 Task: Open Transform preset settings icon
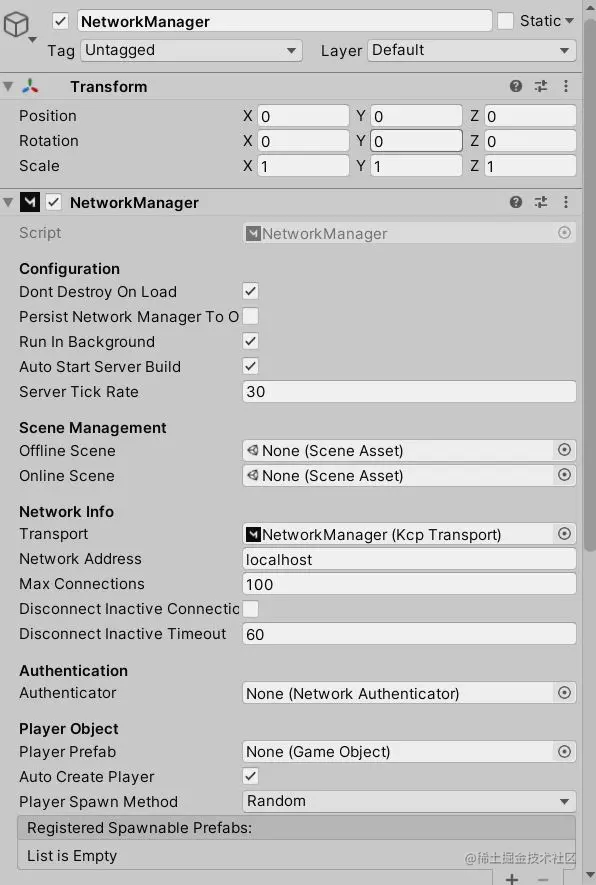coord(541,86)
